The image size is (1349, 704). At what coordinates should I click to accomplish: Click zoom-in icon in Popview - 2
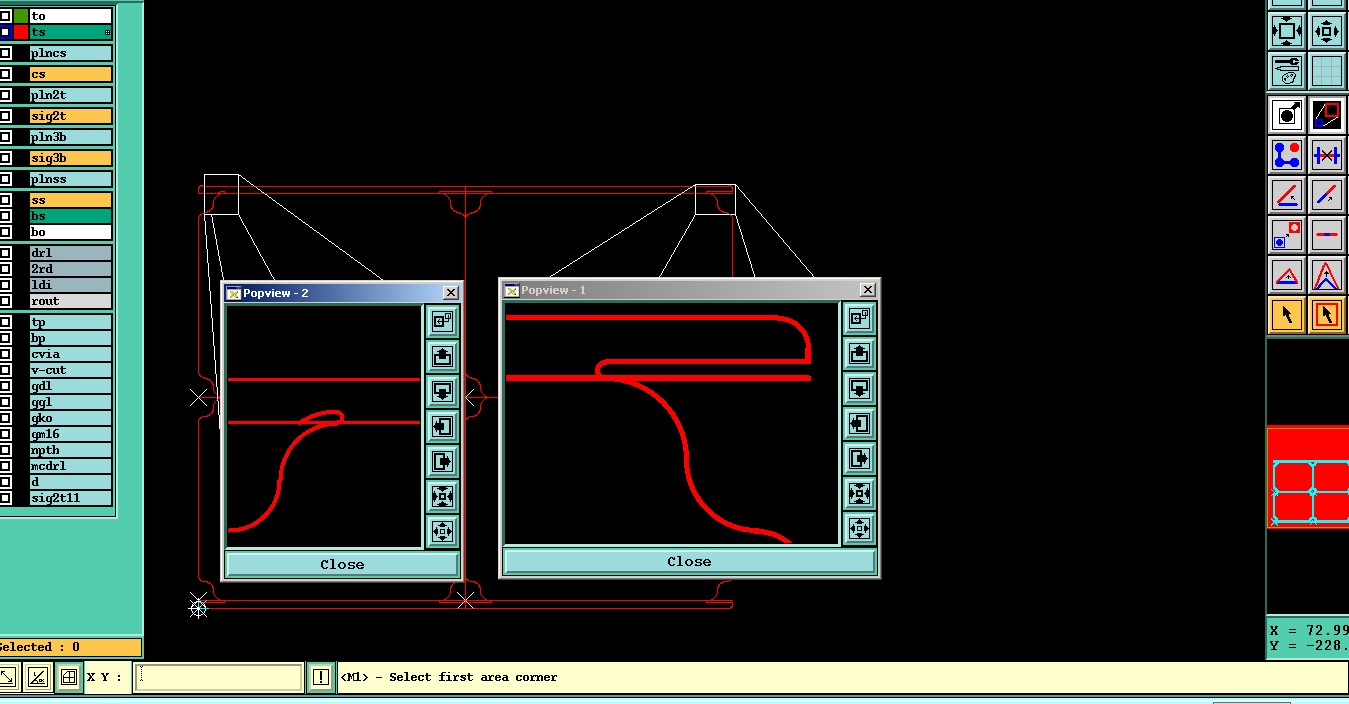tap(442, 496)
